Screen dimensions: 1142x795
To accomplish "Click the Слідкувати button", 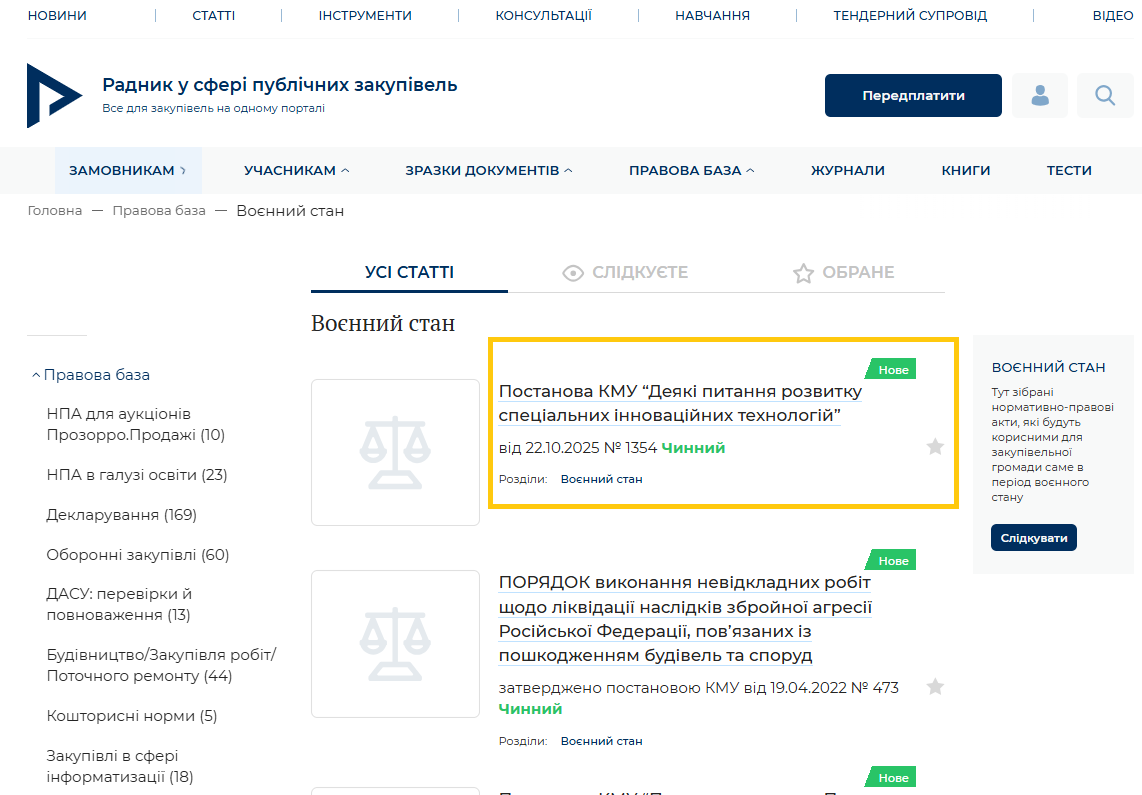I will pos(1033,538).
